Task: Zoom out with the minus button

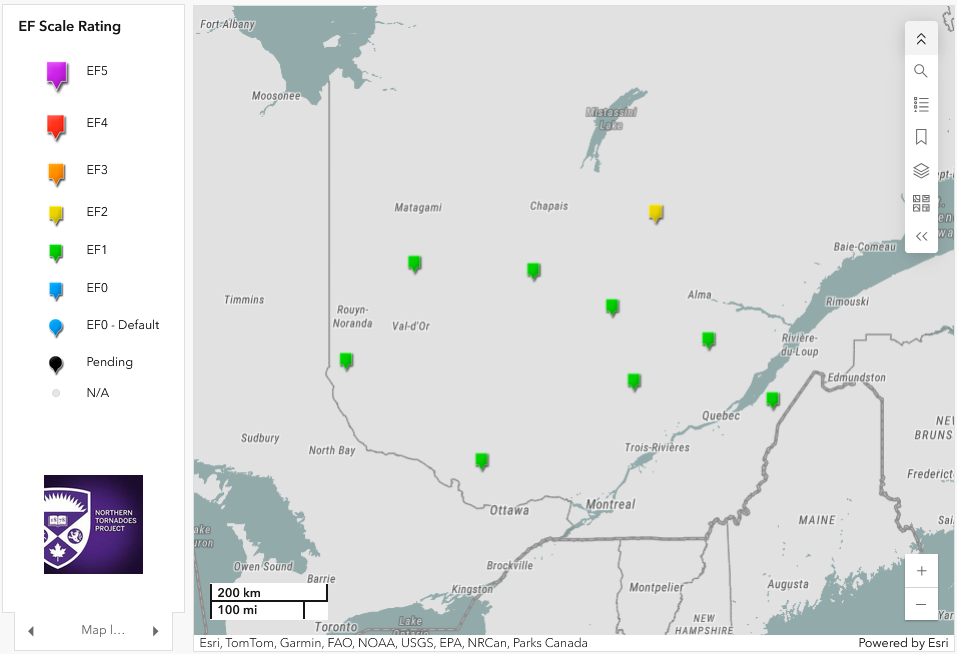Action: [x=921, y=604]
